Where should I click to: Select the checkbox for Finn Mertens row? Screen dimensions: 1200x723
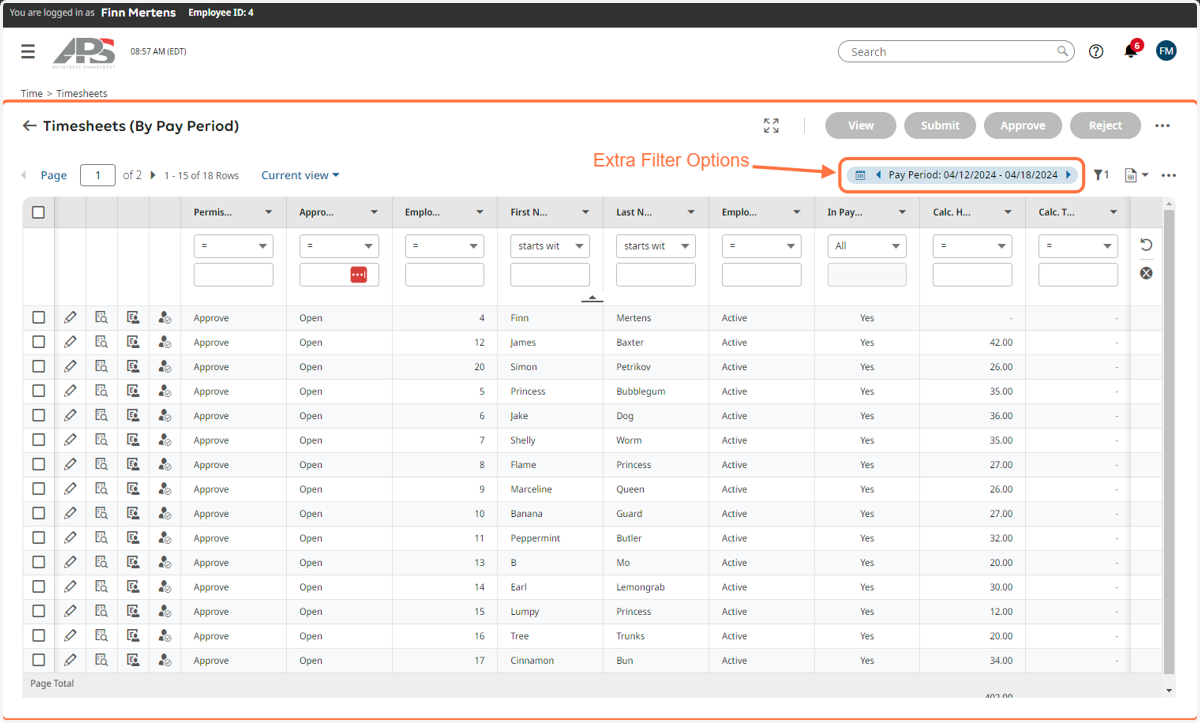point(38,318)
